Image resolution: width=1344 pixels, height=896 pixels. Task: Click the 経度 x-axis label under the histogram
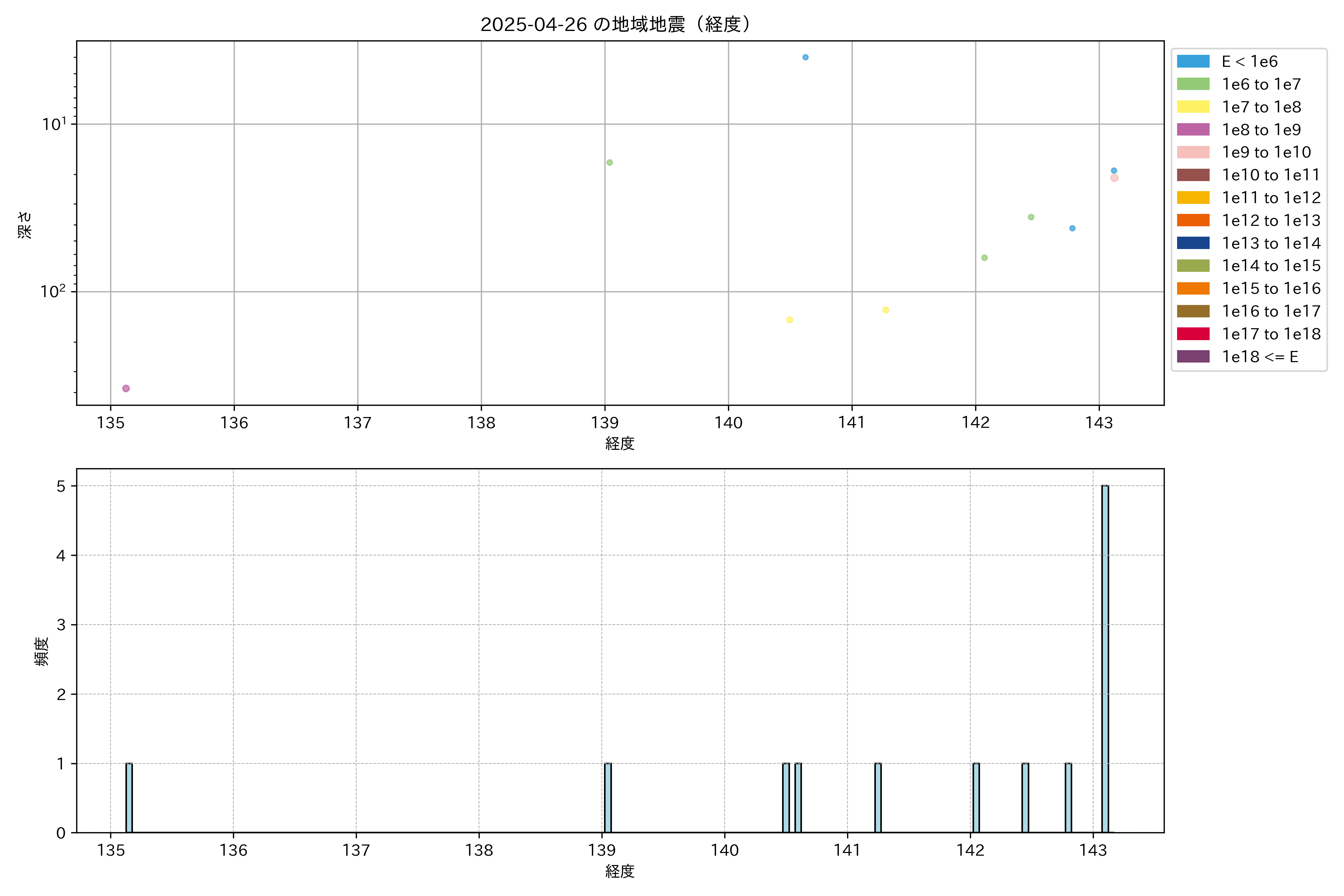coord(619,871)
